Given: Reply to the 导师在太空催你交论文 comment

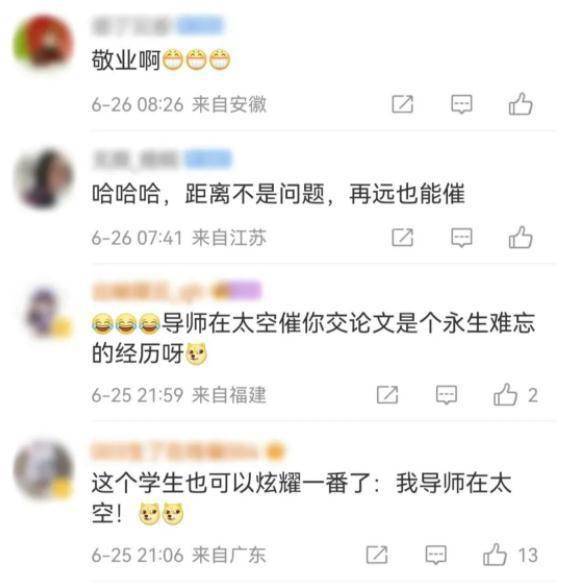Looking at the screenshot, I should (447, 395).
